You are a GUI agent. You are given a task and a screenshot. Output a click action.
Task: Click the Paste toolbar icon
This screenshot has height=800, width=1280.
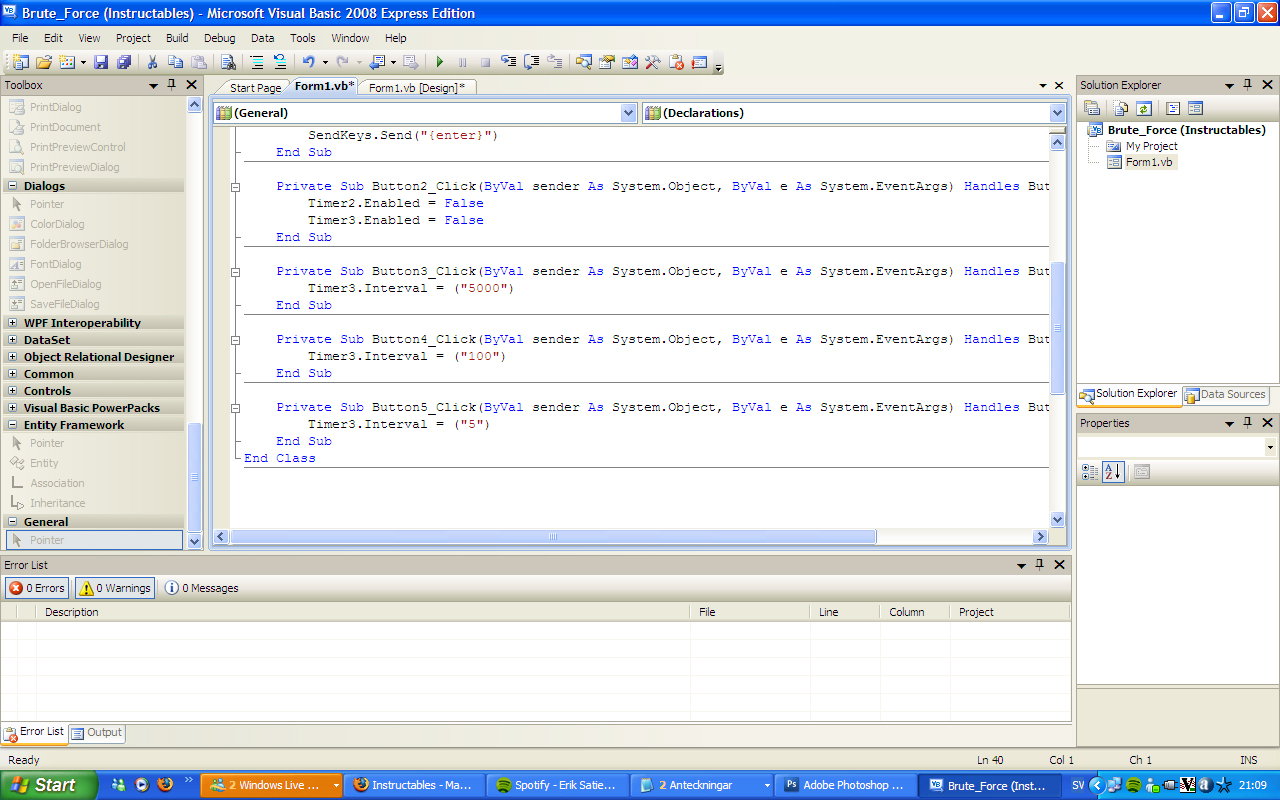coord(198,62)
